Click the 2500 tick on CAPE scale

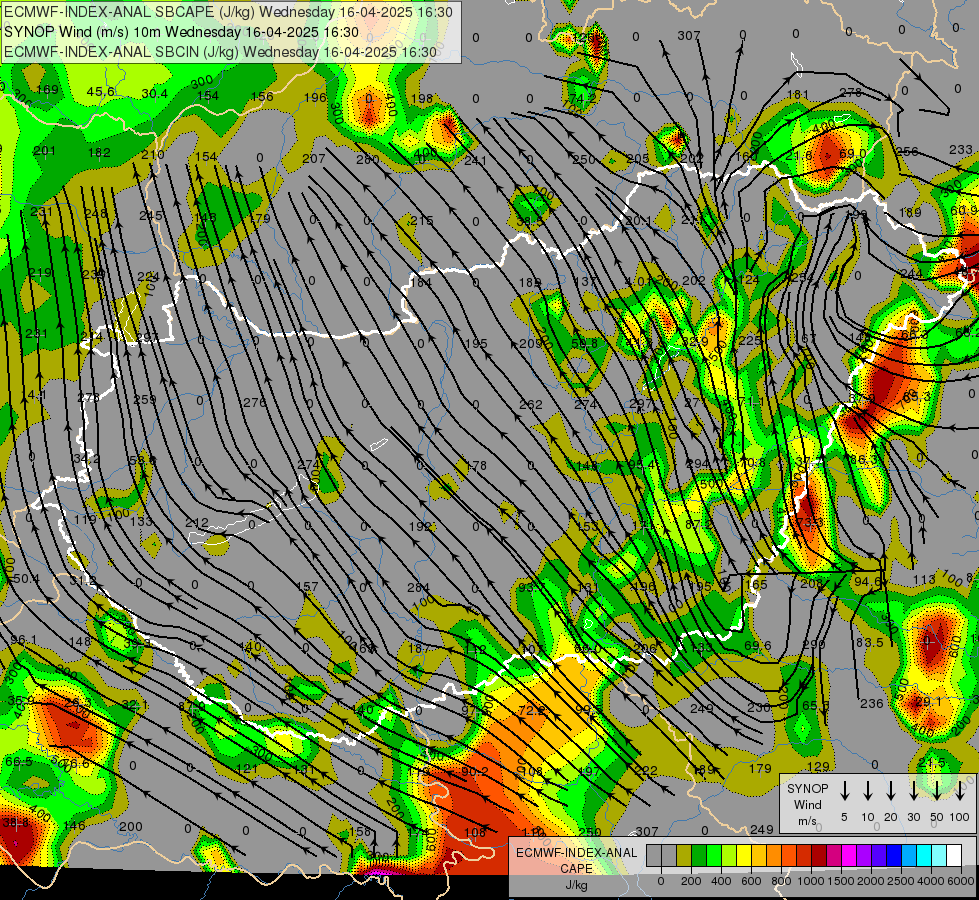[901, 881]
